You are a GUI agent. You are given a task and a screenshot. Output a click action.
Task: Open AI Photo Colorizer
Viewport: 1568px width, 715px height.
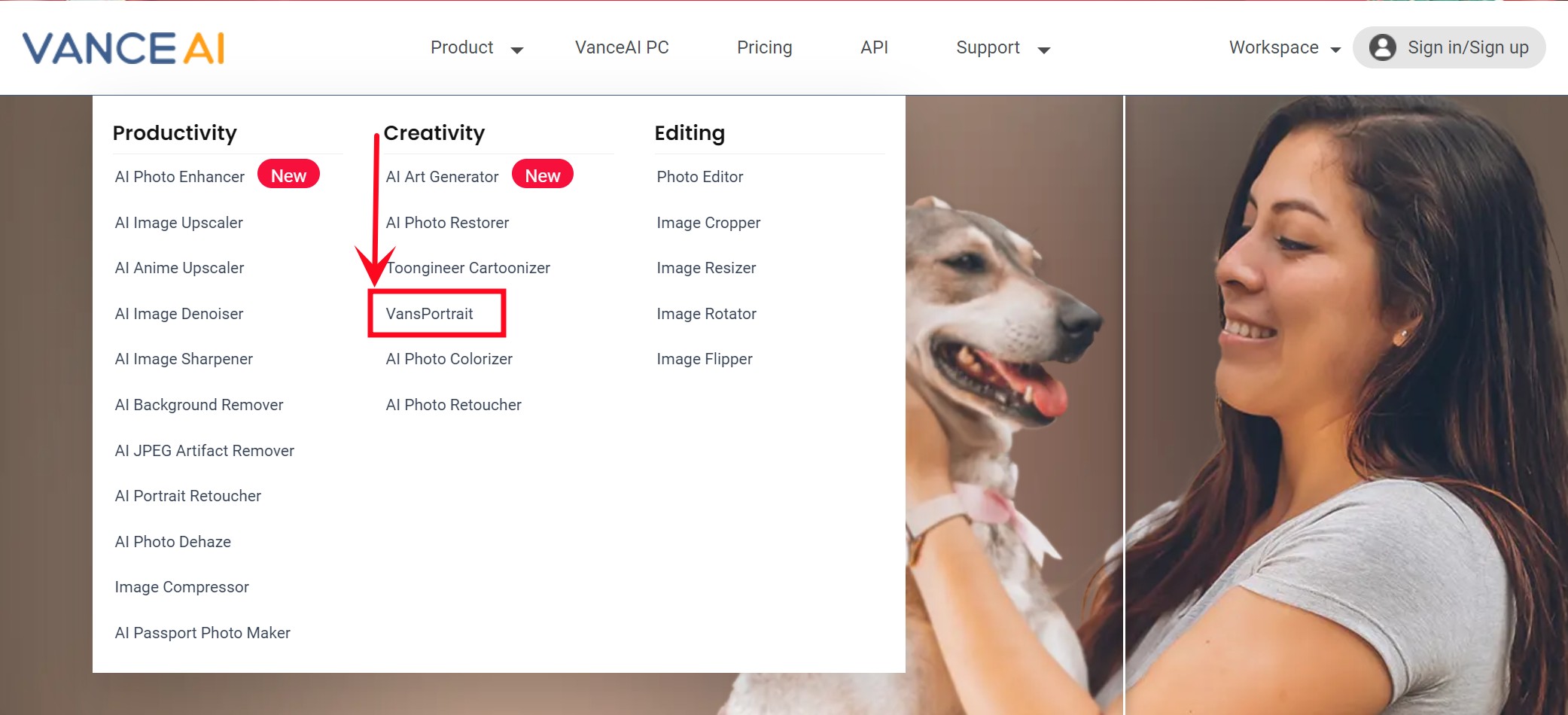tap(449, 359)
